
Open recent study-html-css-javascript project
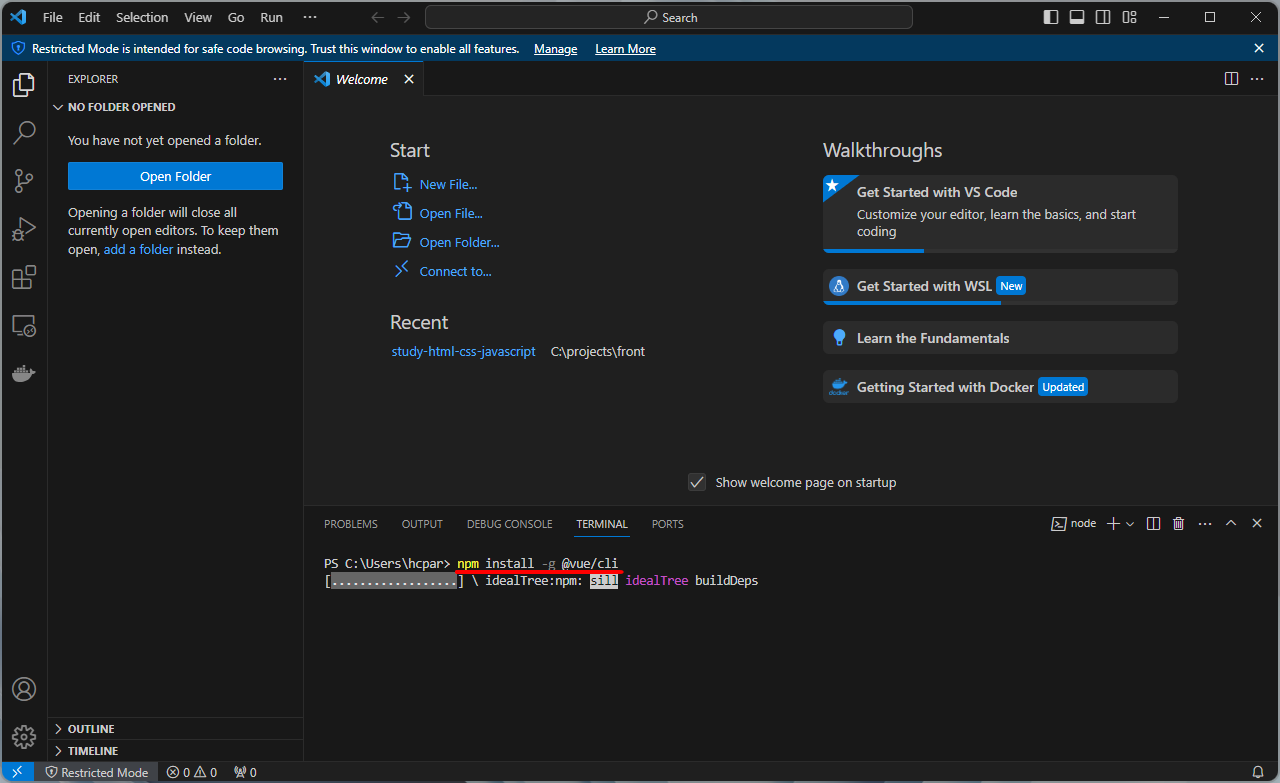click(x=464, y=351)
